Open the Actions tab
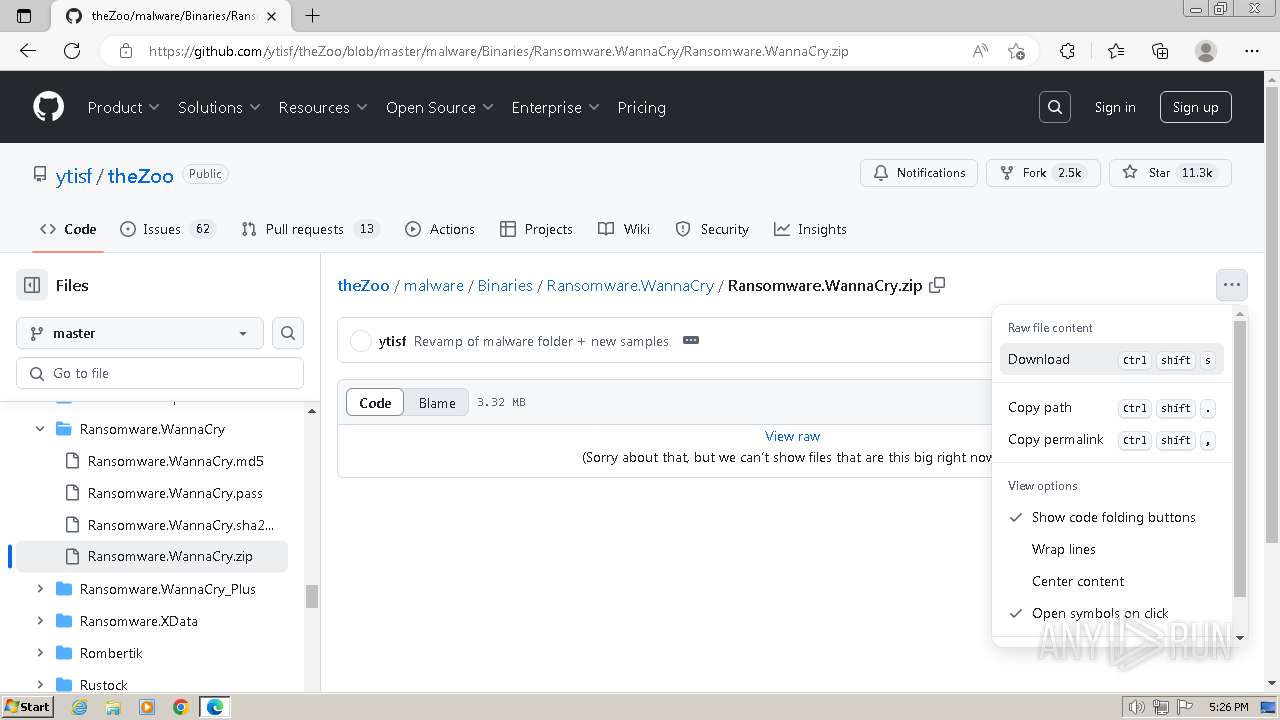Image resolution: width=1280 pixels, height=720 pixels. [x=440, y=229]
